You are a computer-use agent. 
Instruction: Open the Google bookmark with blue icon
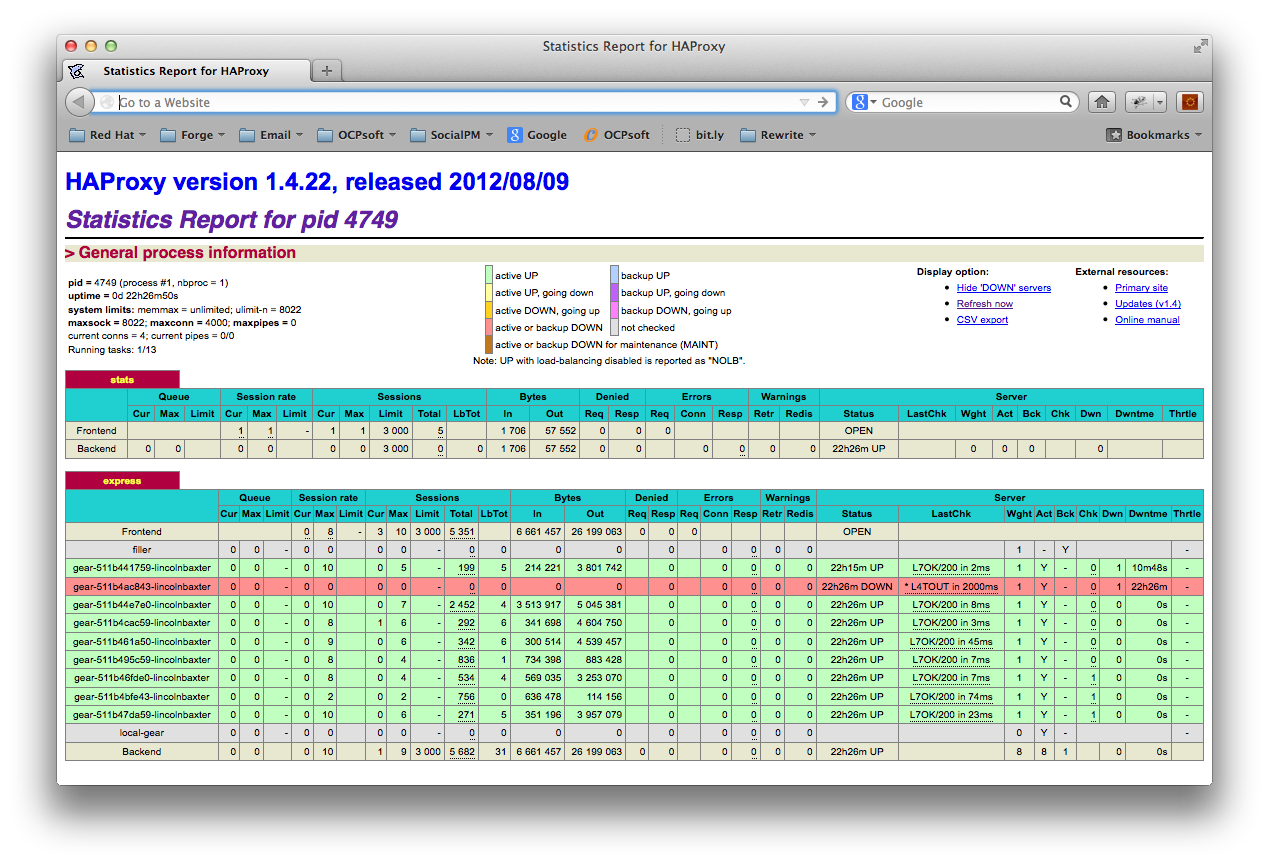coord(515,135)
